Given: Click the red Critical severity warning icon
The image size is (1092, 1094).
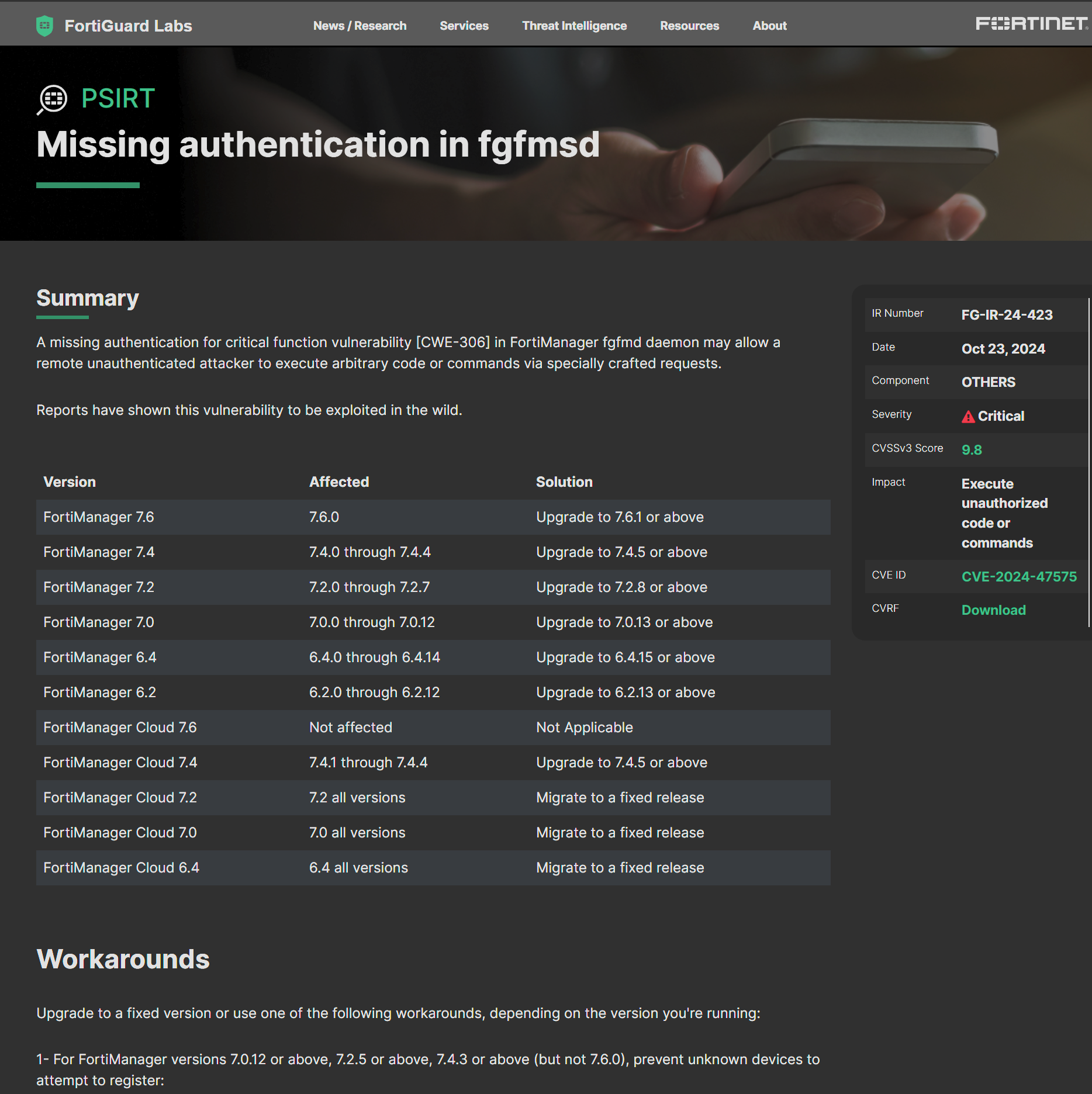Looking at the screenshot, I should (x=968, y=416).
